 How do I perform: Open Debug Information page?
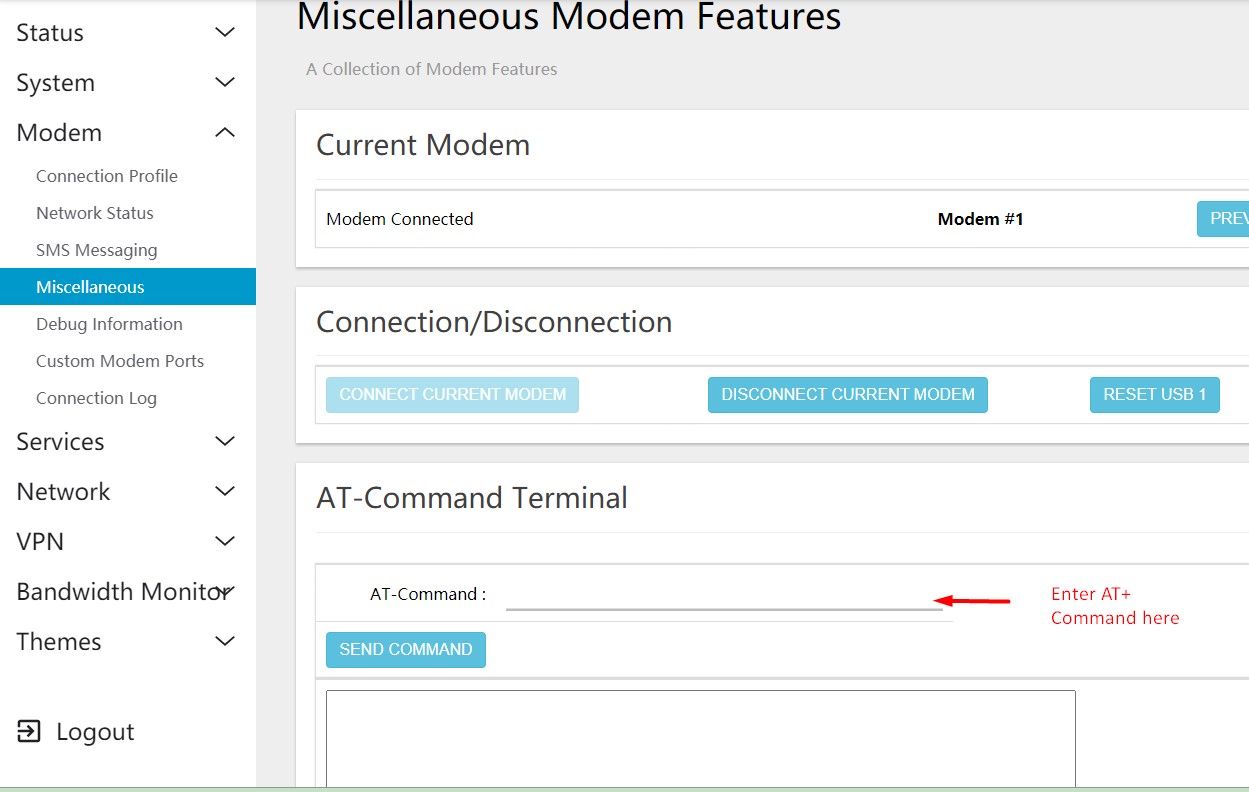coord(109,324)
